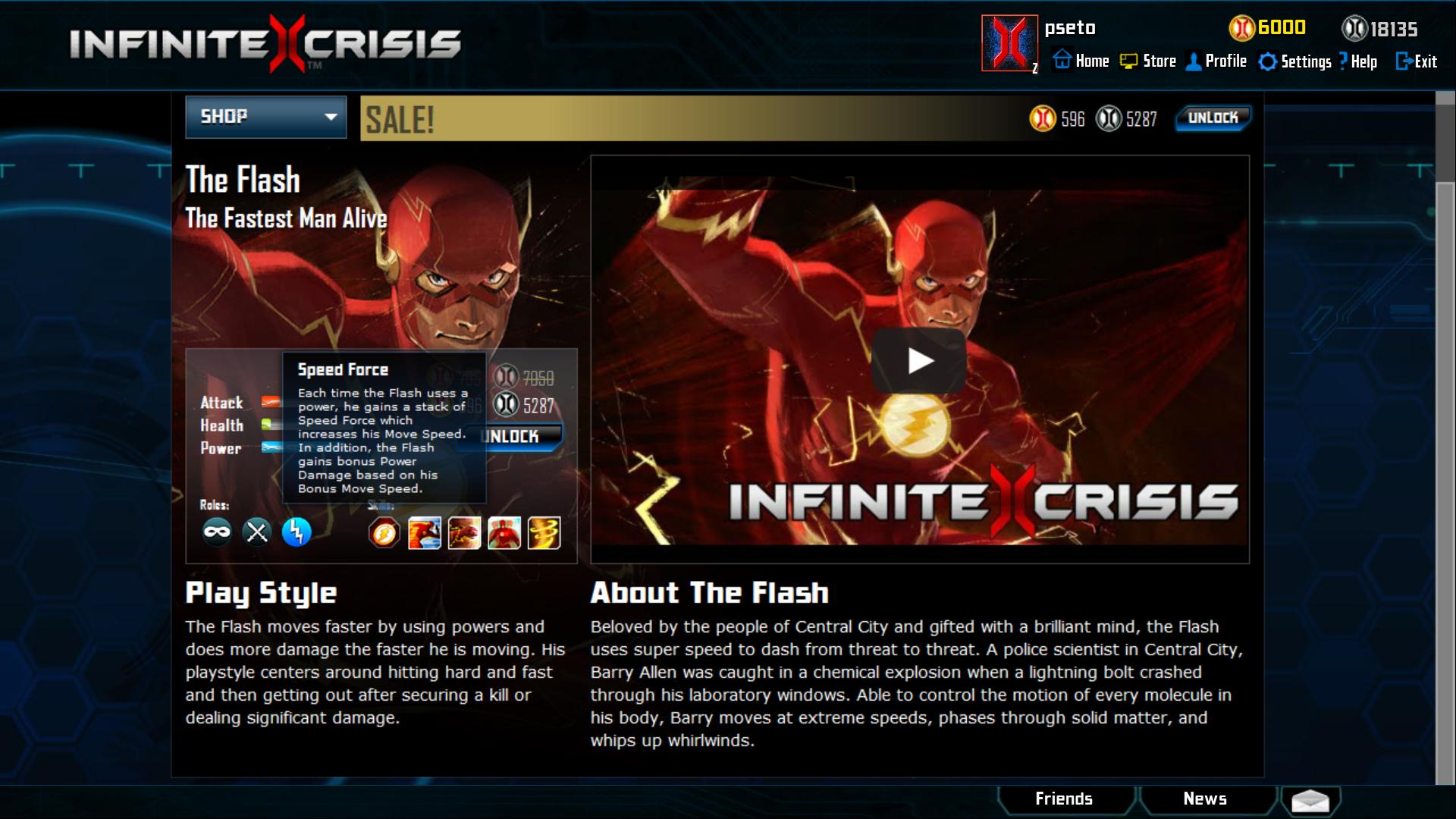Open the Store menu item

point(1148,61)
